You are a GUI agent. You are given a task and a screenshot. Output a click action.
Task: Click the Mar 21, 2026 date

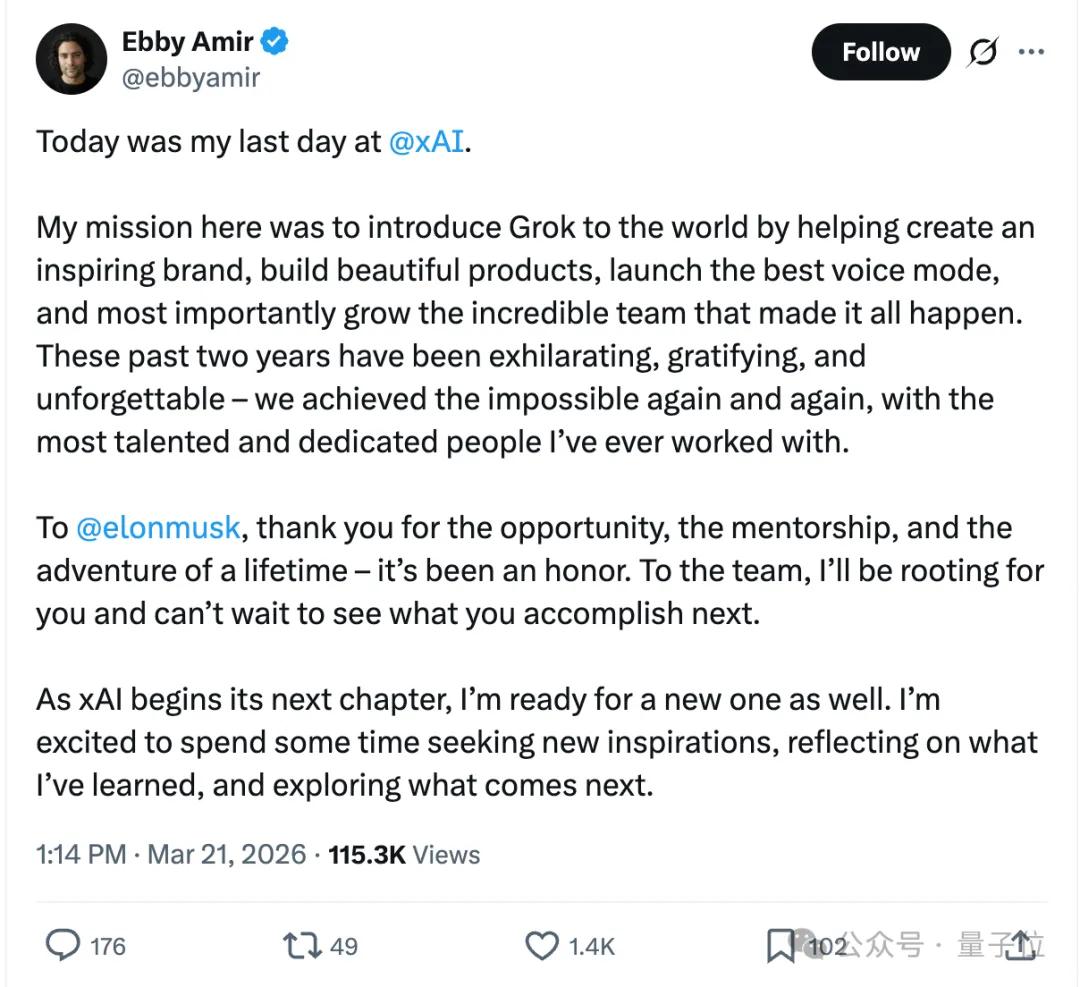(227, 854)
